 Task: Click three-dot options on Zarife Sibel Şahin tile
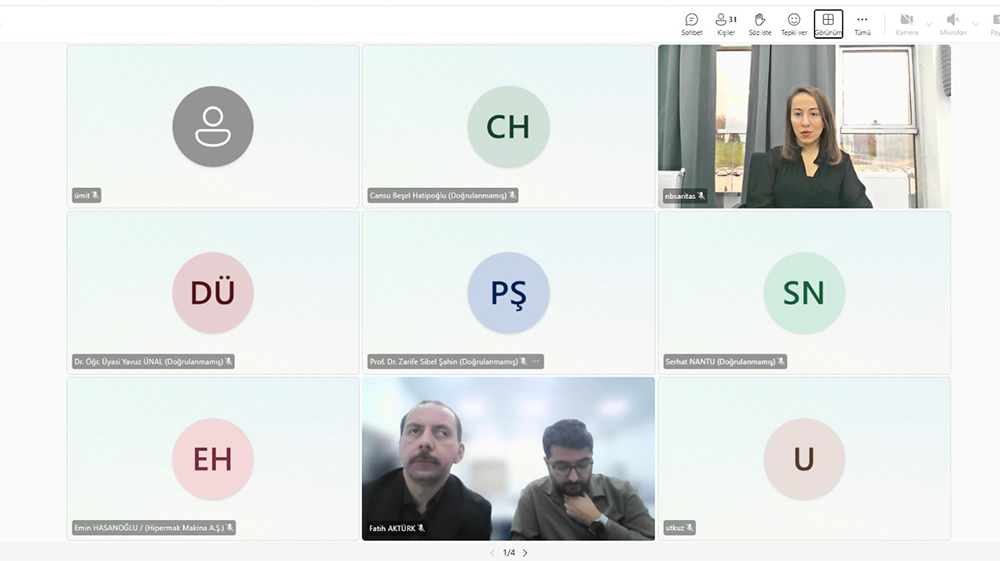click(x=536, y=362)
